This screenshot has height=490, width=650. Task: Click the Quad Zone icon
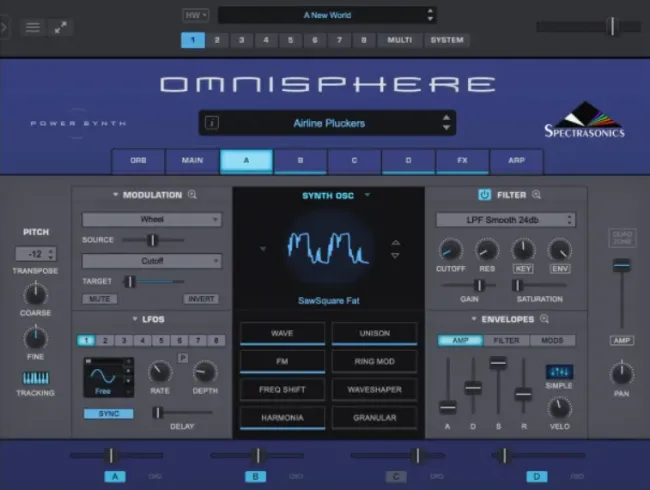[622, 238]
